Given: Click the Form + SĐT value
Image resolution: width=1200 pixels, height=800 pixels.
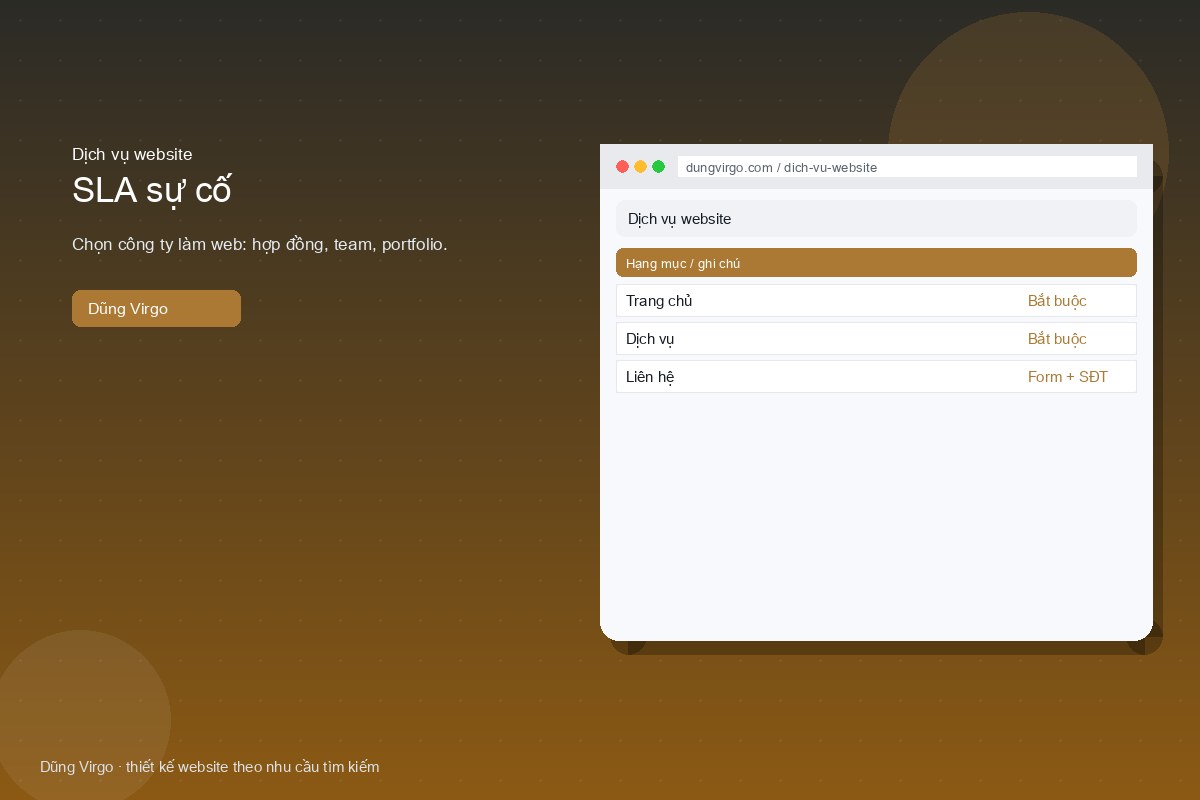Looking at the screenshot, I should pyautogui.click(x=1068, y=377).
